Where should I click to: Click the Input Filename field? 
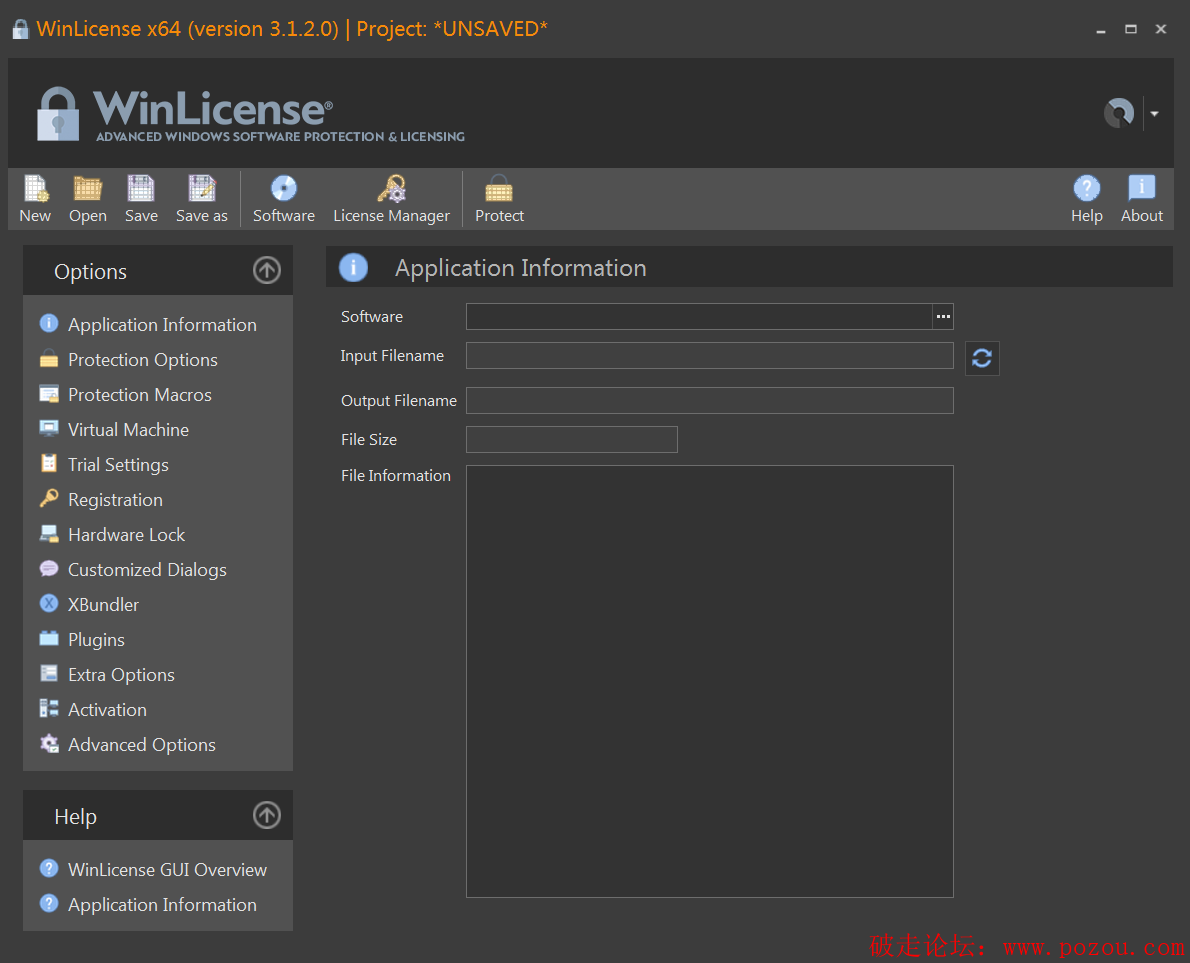point(710,355)
